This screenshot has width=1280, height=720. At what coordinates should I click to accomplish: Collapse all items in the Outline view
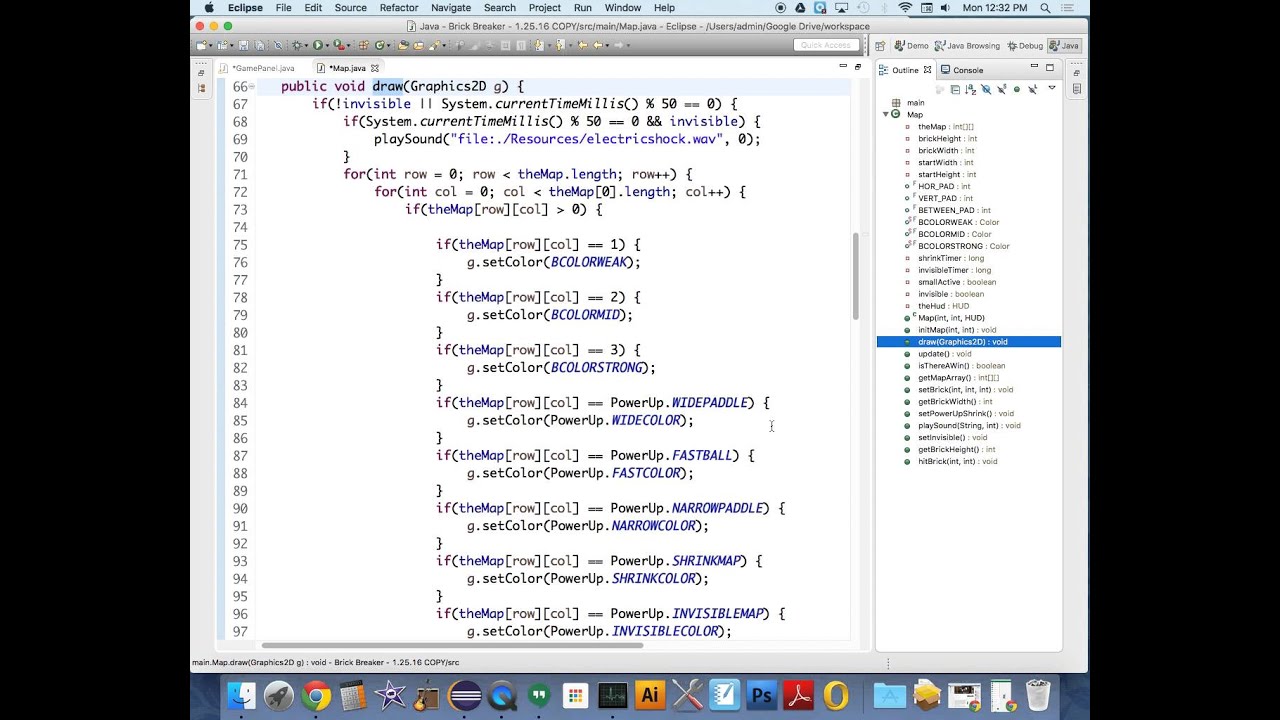pos(955,90)
